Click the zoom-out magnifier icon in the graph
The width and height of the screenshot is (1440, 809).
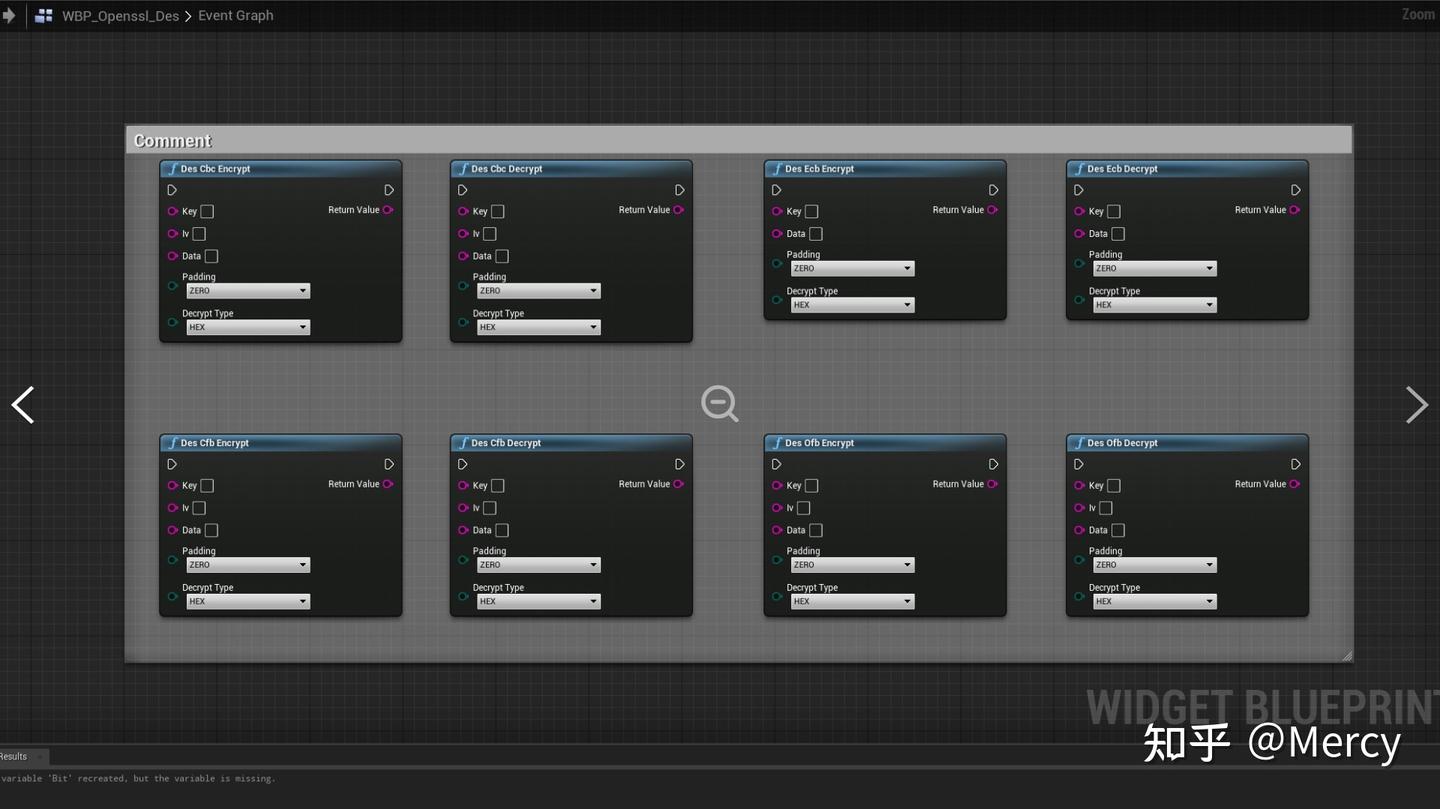(719, 404)
